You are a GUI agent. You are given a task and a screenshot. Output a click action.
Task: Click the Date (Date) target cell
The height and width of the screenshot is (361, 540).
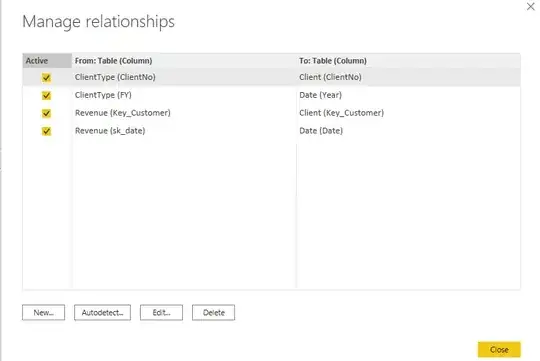[x=321, y=131]
